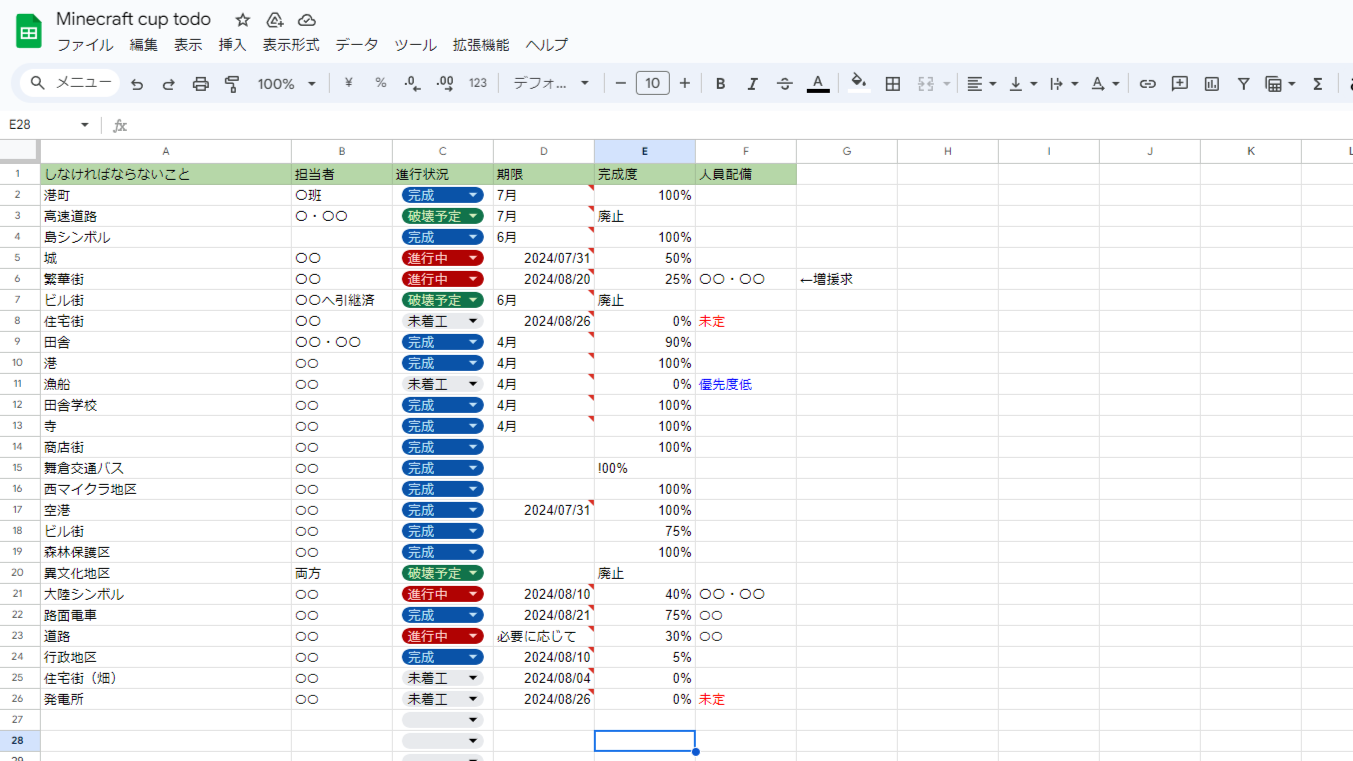
Task: Toggle italic formatting
Action: (x=753, y=84)
